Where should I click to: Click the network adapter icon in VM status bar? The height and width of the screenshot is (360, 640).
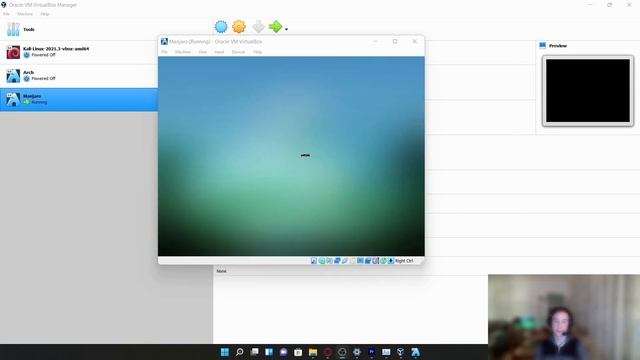pos(337,260)
